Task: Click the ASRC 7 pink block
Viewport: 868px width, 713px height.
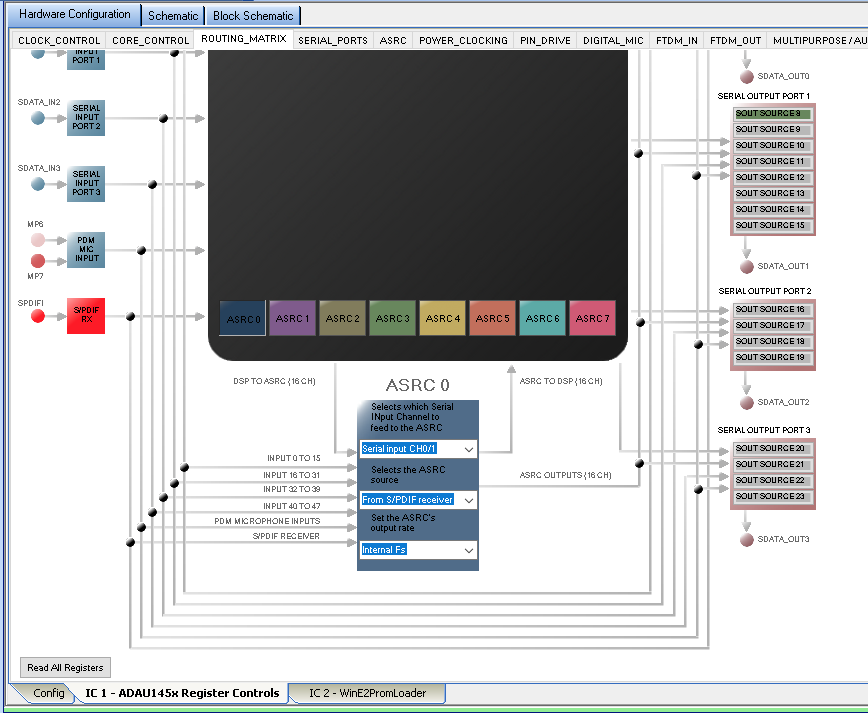Action: (592, 318)
